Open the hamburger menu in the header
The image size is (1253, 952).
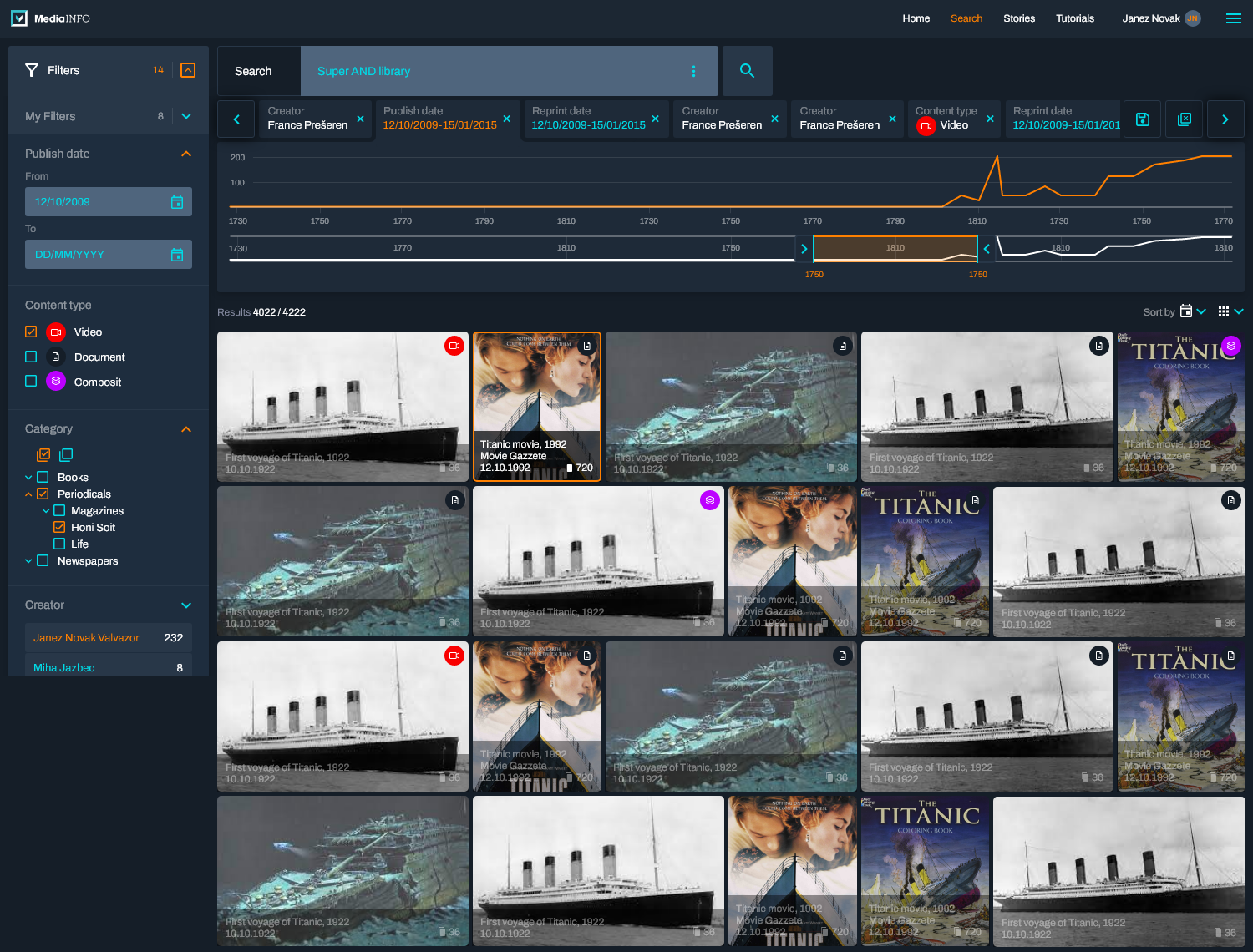[1233, 18]
